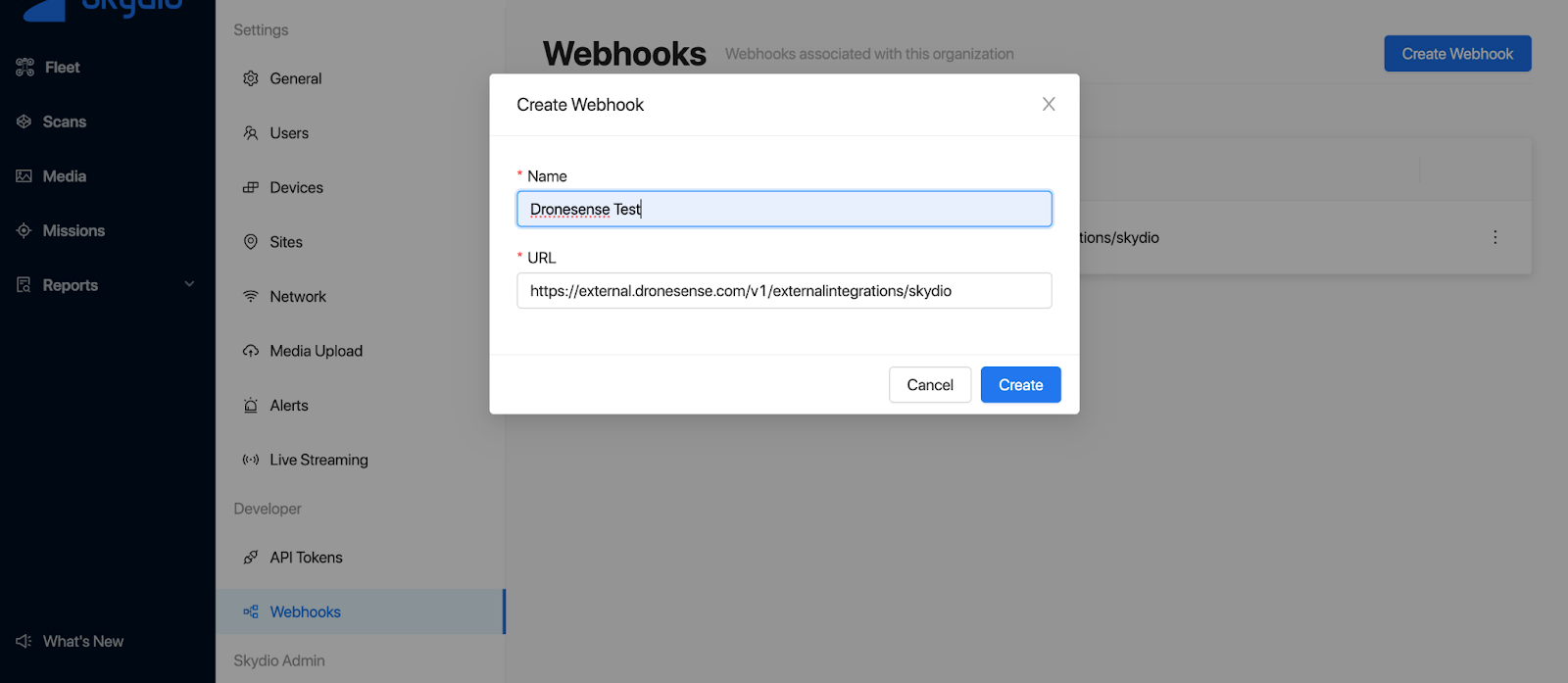Cancel the Create Webhook dialog
The height and width of the screenshot is (683, 1568).
tap(930, 385)
